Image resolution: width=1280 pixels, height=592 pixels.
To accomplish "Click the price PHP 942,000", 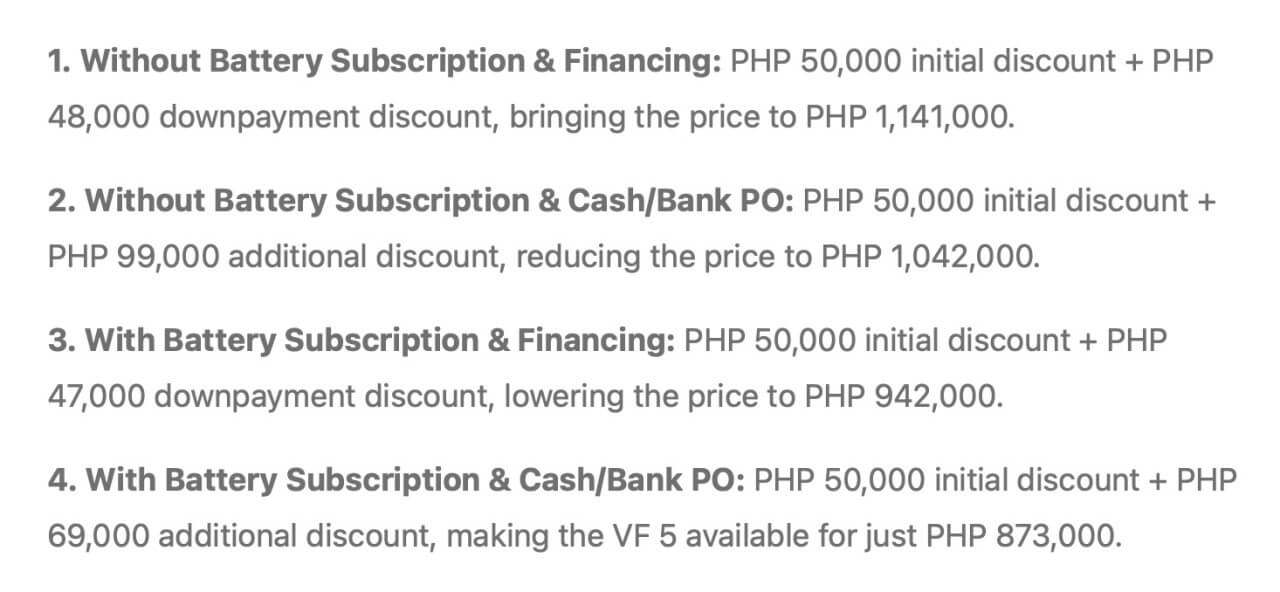I will pos(887,398).
